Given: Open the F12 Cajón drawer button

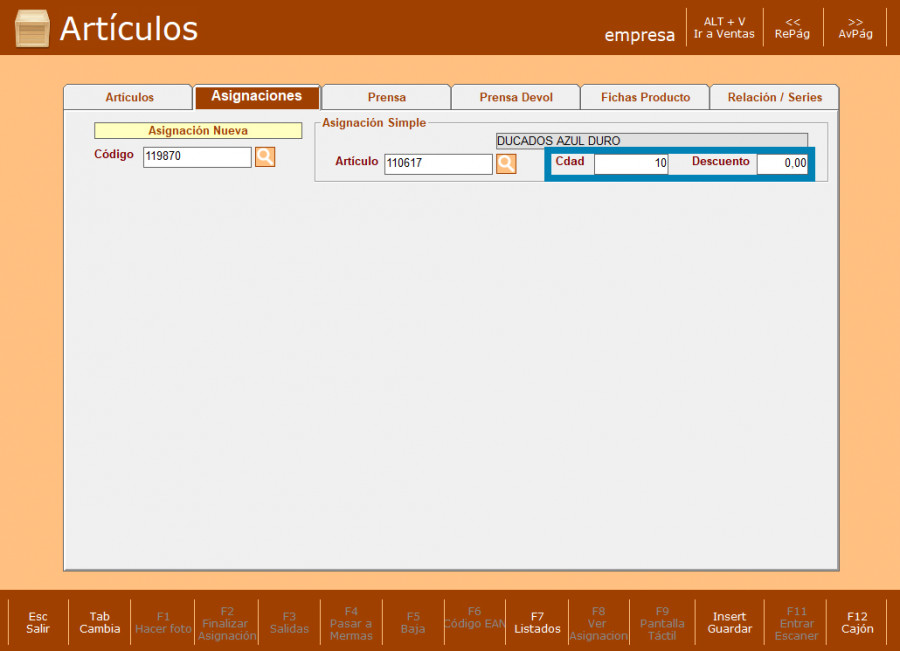Looking at the screenshot, I should tap(857, 622).
